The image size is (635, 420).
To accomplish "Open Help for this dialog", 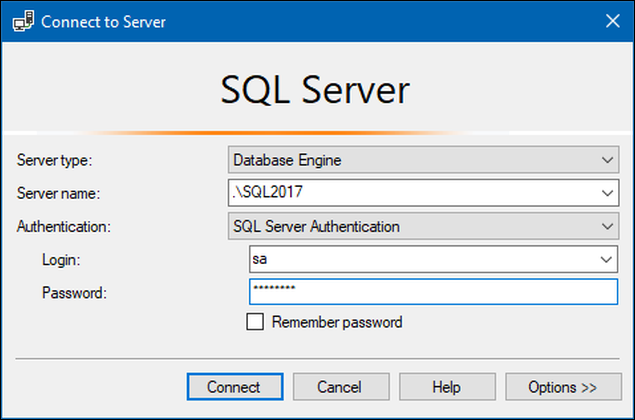I will (446, 387).
